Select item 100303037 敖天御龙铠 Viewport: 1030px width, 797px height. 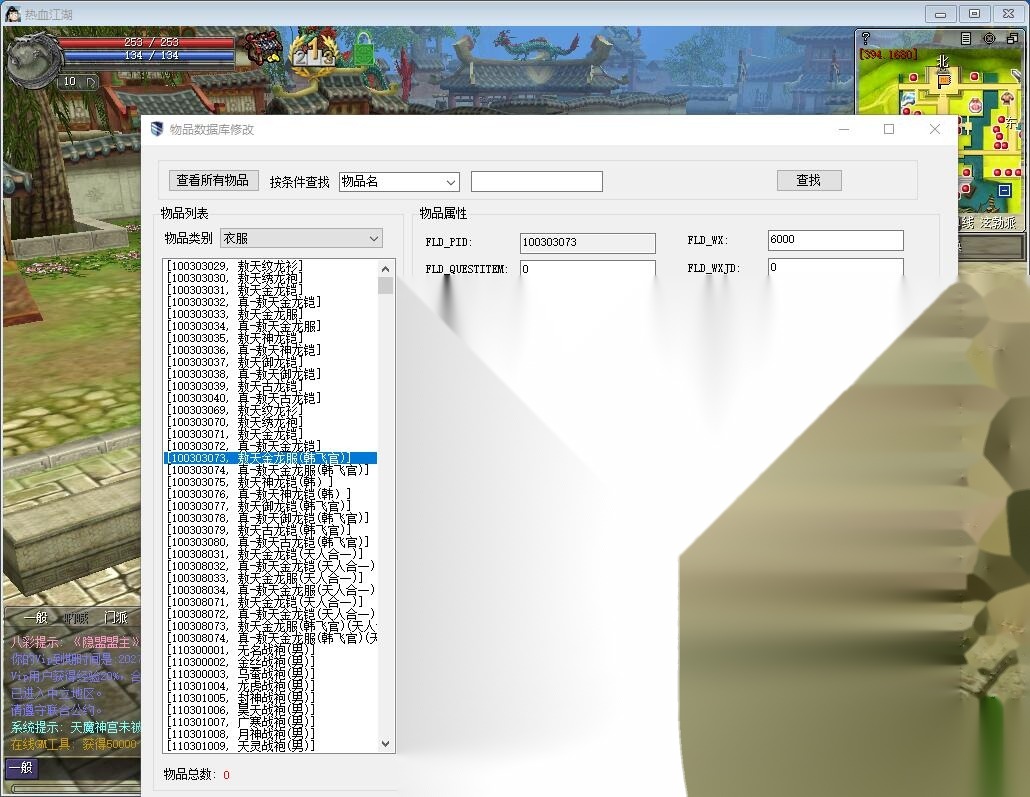[x=271, y=362]
